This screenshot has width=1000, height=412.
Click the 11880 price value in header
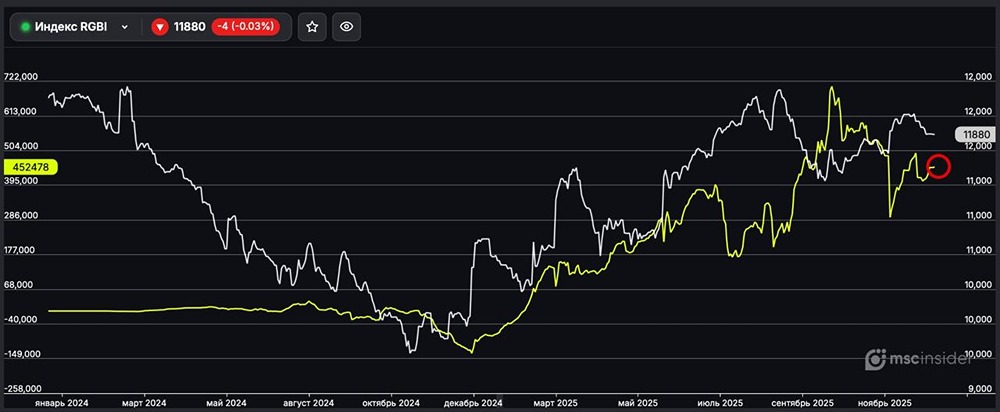point(189,27)
